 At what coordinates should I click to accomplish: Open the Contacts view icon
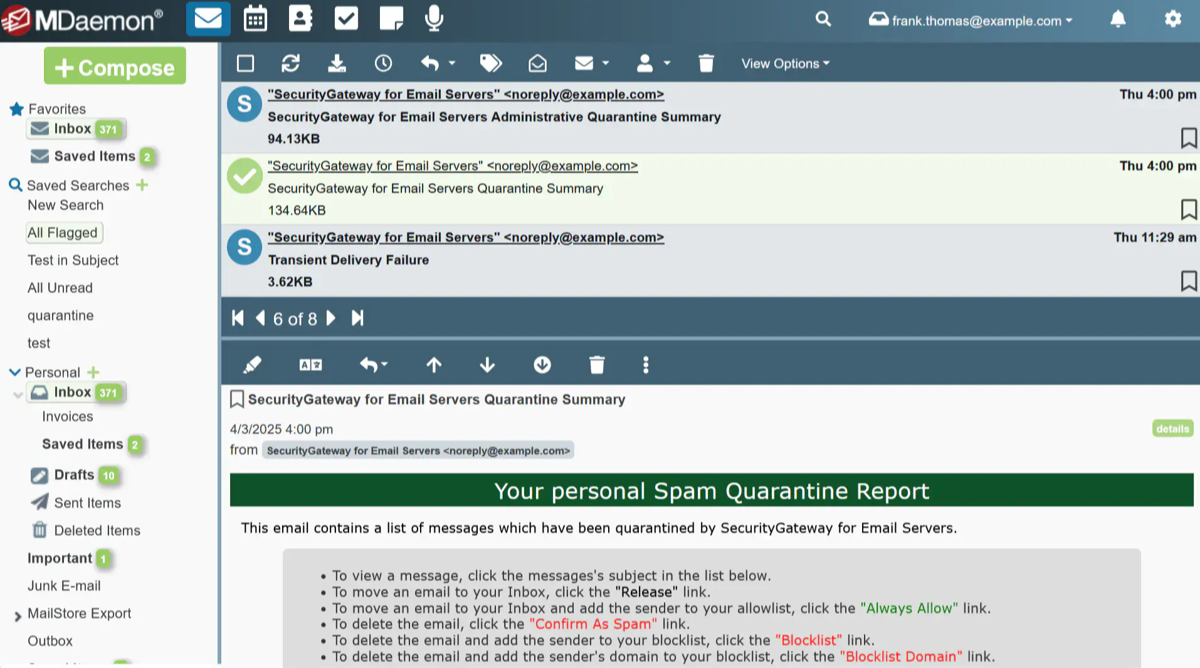tap(300, 19)
